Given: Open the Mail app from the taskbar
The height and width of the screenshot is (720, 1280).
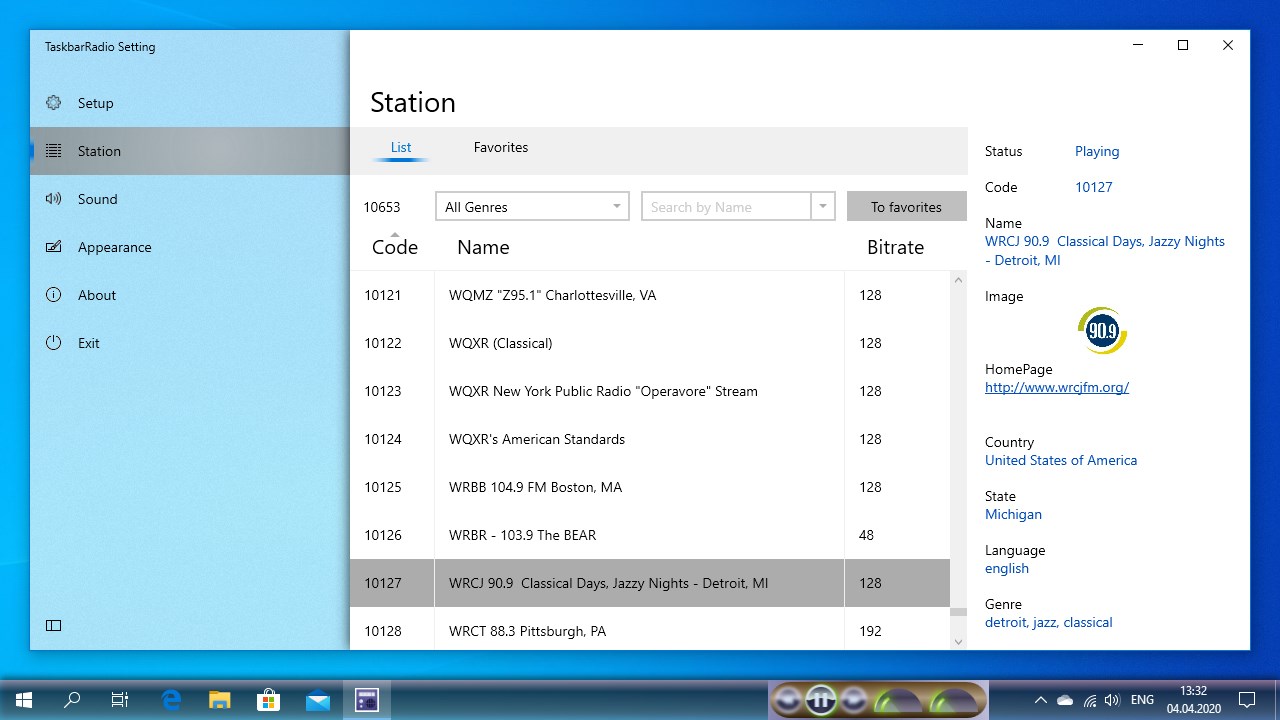Looking at the screenshot, I should click(x=318, y=700).
